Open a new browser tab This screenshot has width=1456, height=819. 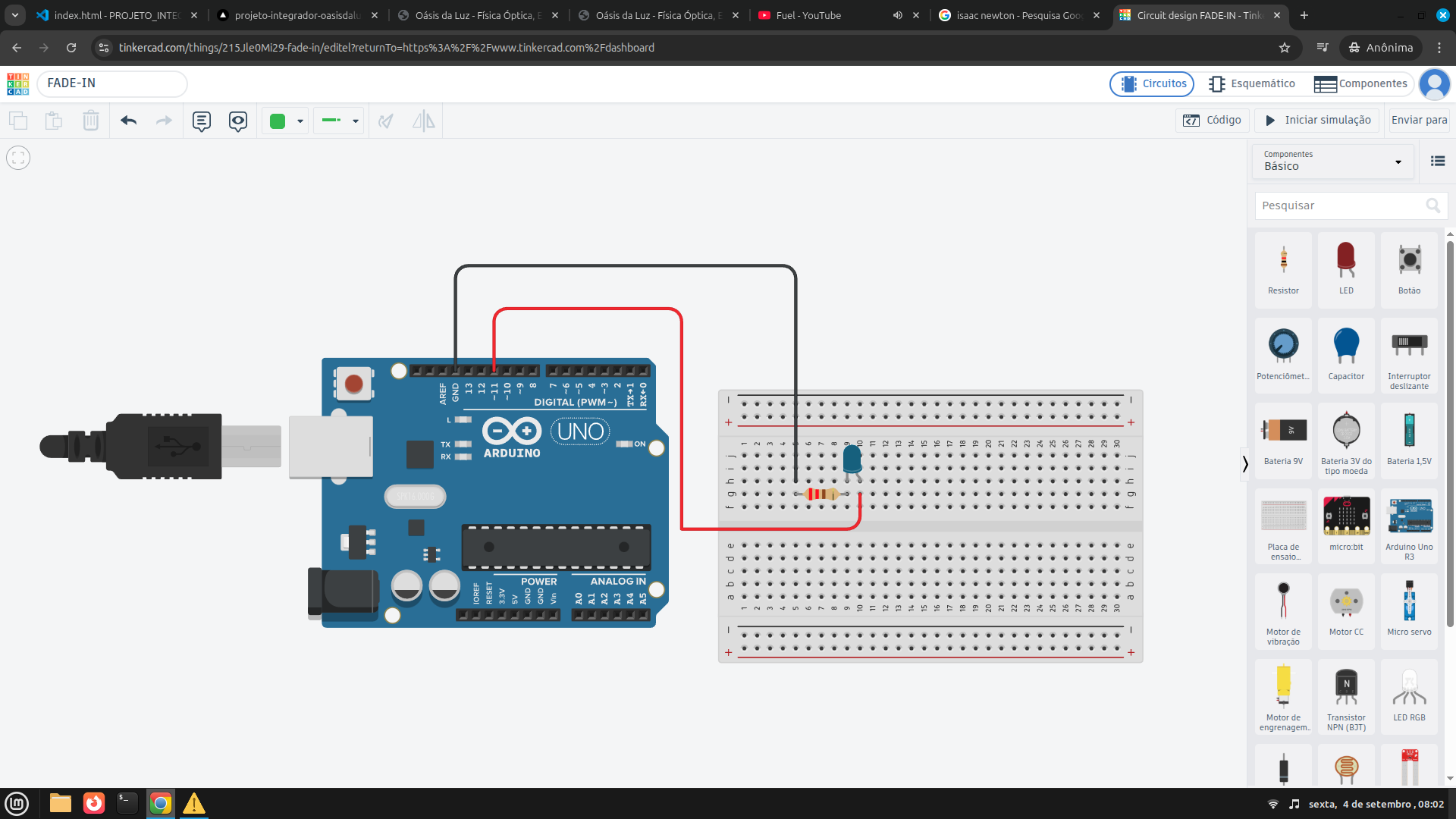coord(1304,15)
